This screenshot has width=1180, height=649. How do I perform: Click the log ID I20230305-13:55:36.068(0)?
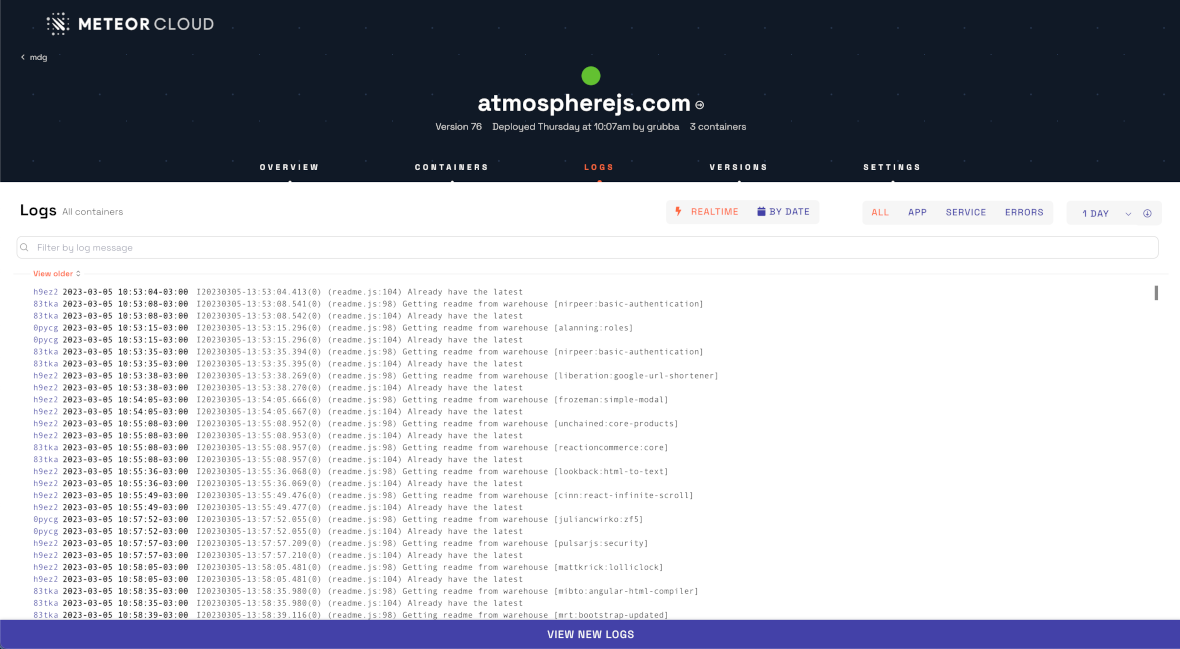[x=259, y=472]
